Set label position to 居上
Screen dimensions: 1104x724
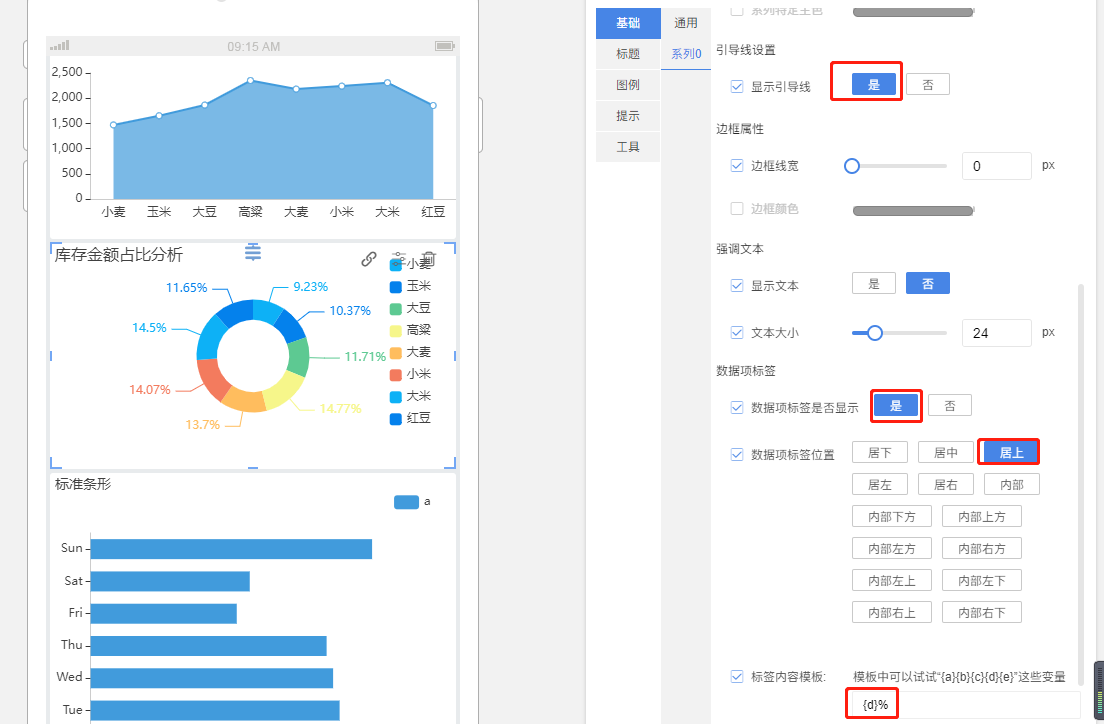(1011, 452)
